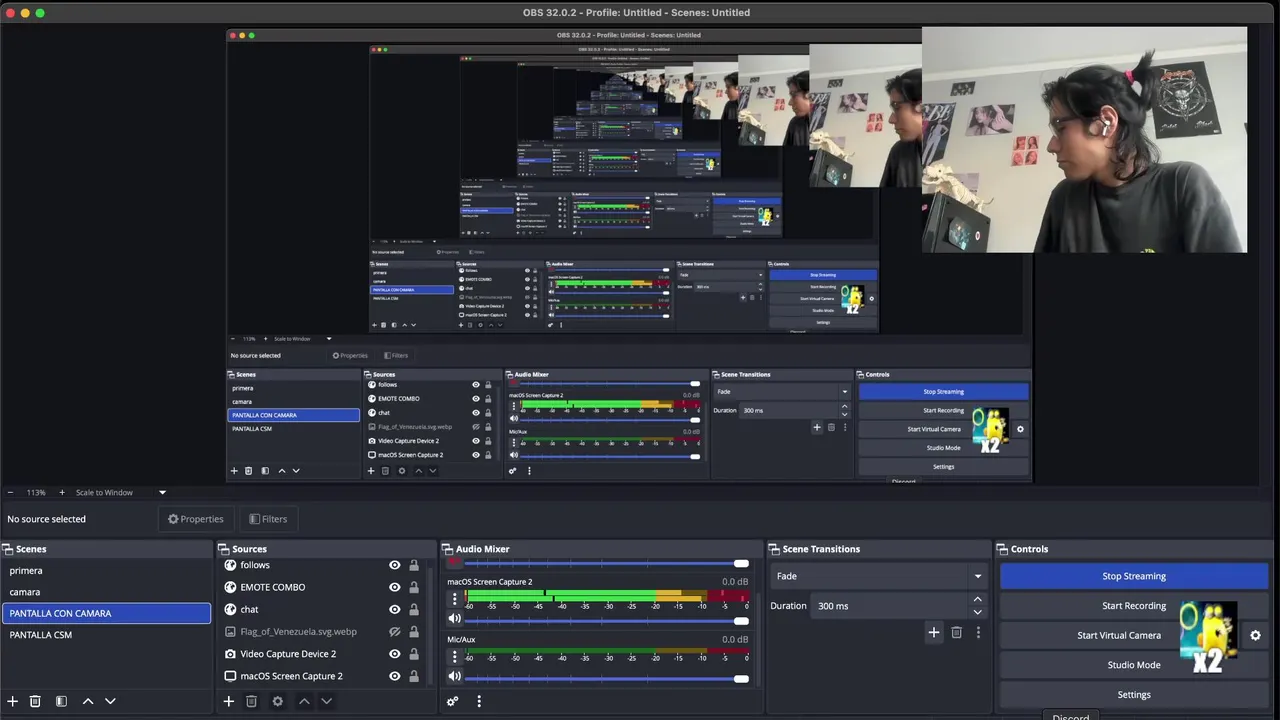Open Mic/Aux mixer options dots
The image size is (1280, 720).
[x=455, y=656]
